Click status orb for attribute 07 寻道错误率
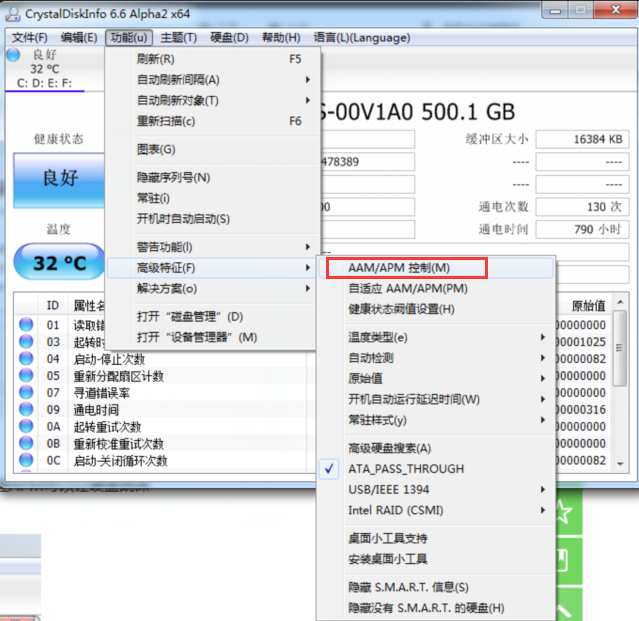Screen dimensions: 639x621 [x=26, y=392]
